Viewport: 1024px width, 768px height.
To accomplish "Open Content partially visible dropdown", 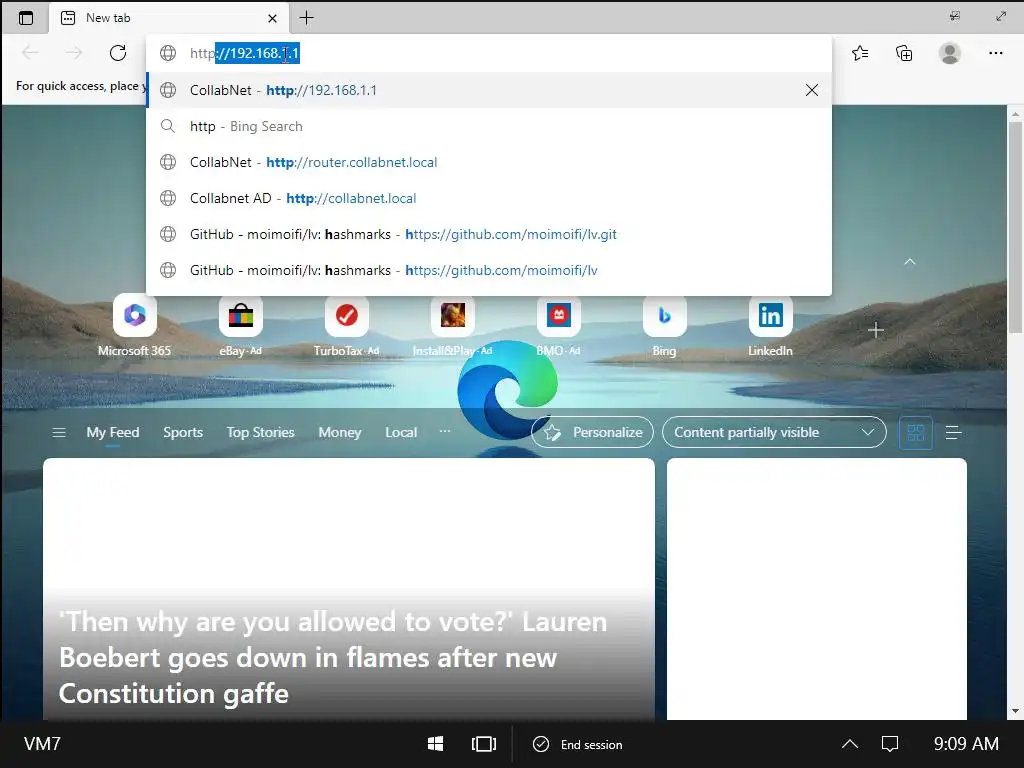I will pyautogui.click(x=774, y=432).
